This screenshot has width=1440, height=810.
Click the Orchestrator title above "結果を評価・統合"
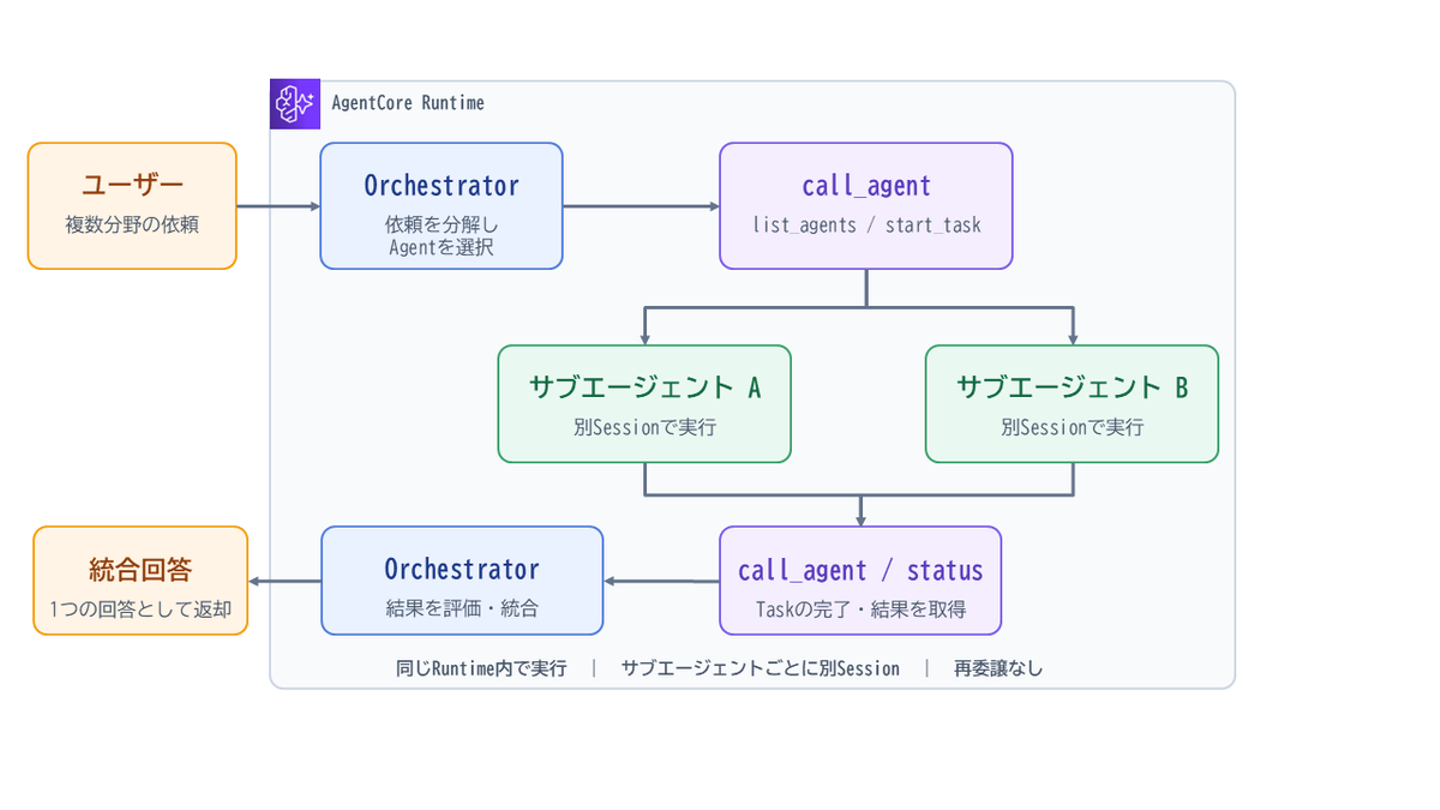coord(462,570)
